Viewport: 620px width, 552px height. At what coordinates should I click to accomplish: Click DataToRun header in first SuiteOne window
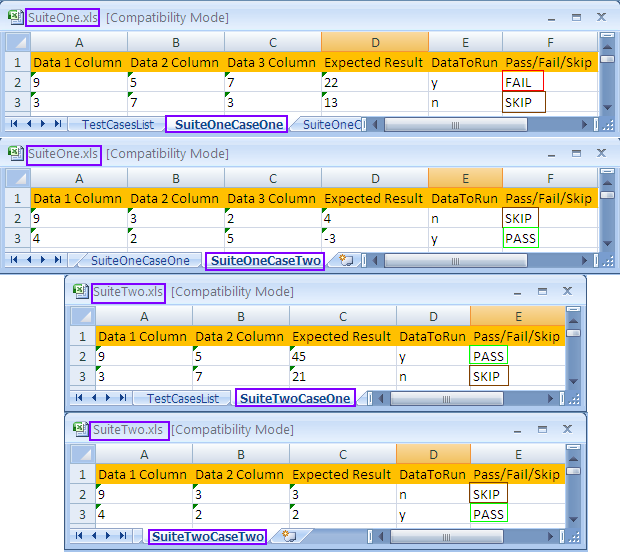coord(465,62)
